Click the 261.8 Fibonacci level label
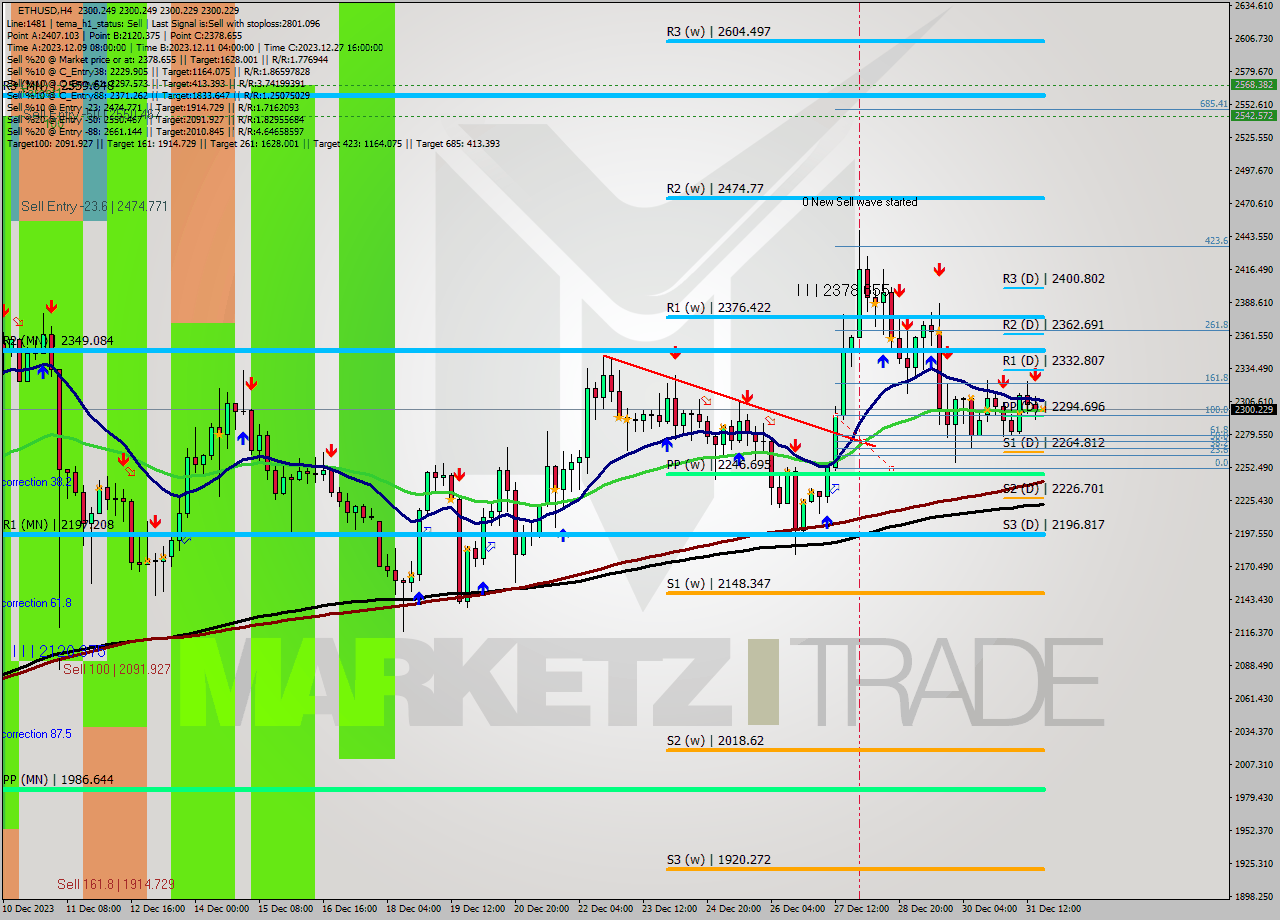The image size is (1280, 920). pyautogui.click(x=1216, y=325)
